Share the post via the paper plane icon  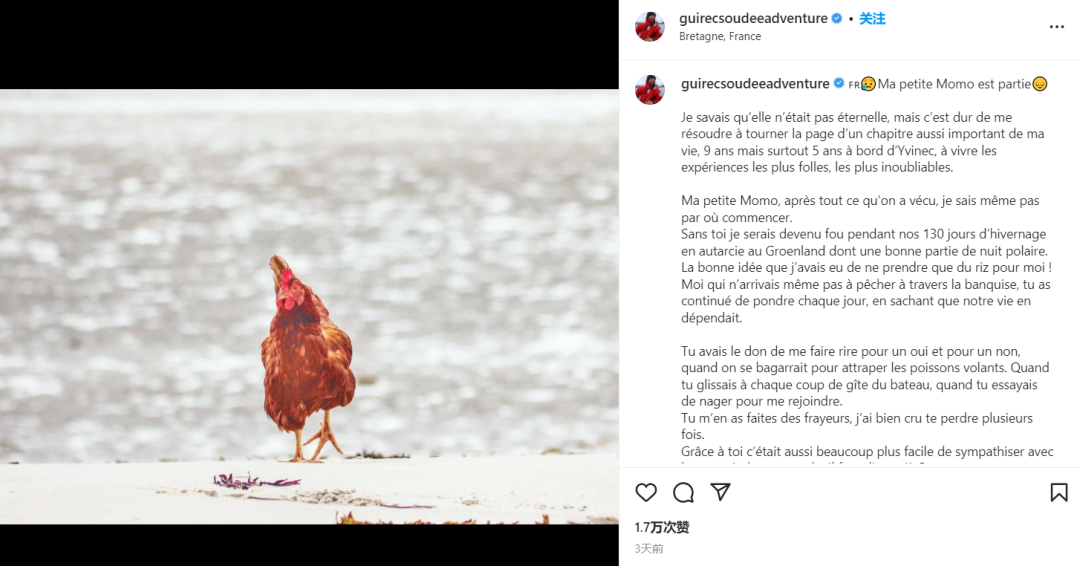point(720,492)
